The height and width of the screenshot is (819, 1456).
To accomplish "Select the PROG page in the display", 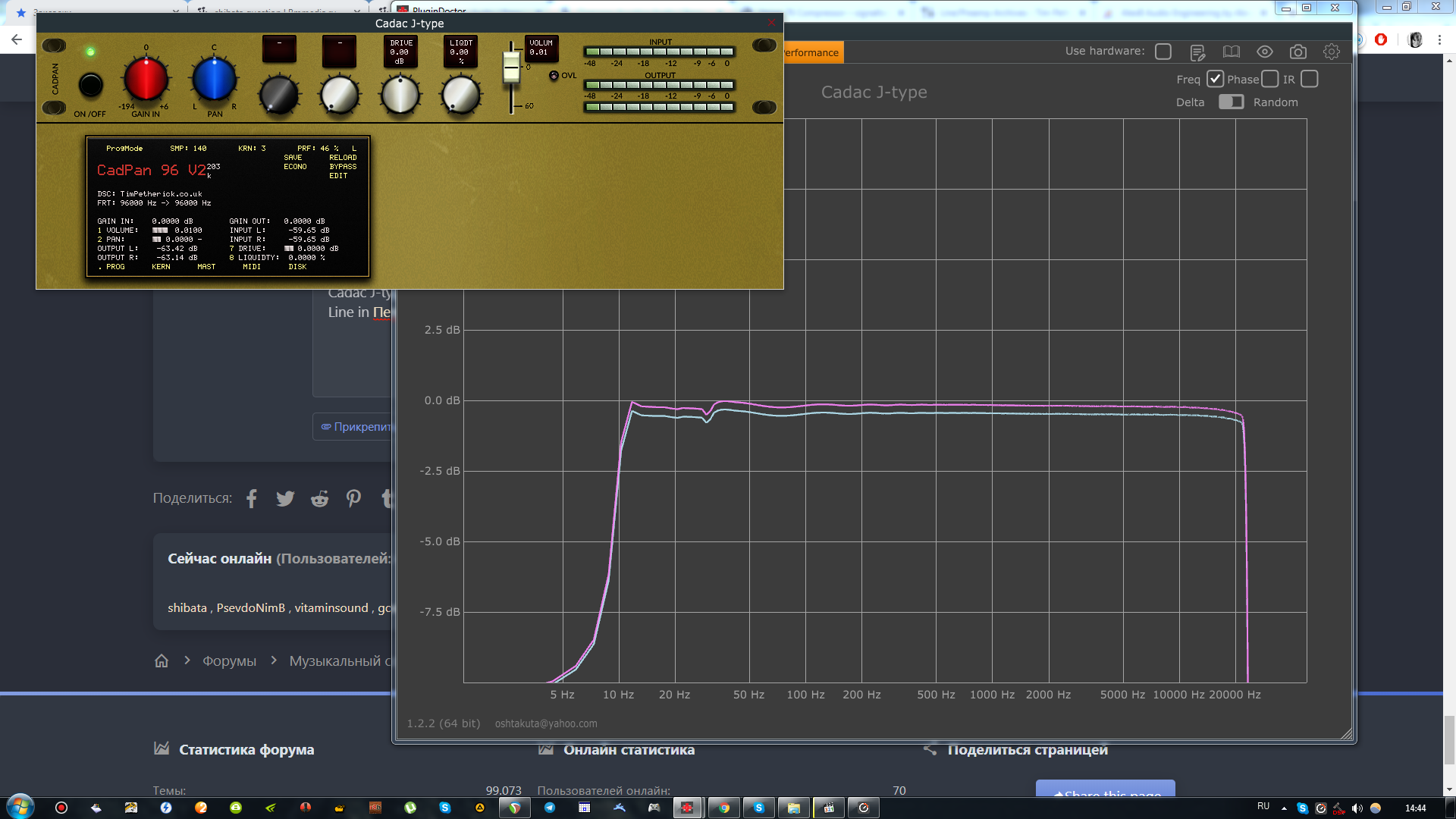I will click(x=115, y=266).
